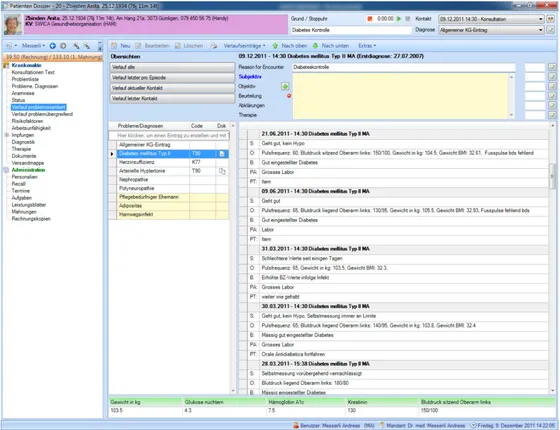Open the Messerli dropdown in left toolbar
The image size is (560, 430).
[33, 46]
